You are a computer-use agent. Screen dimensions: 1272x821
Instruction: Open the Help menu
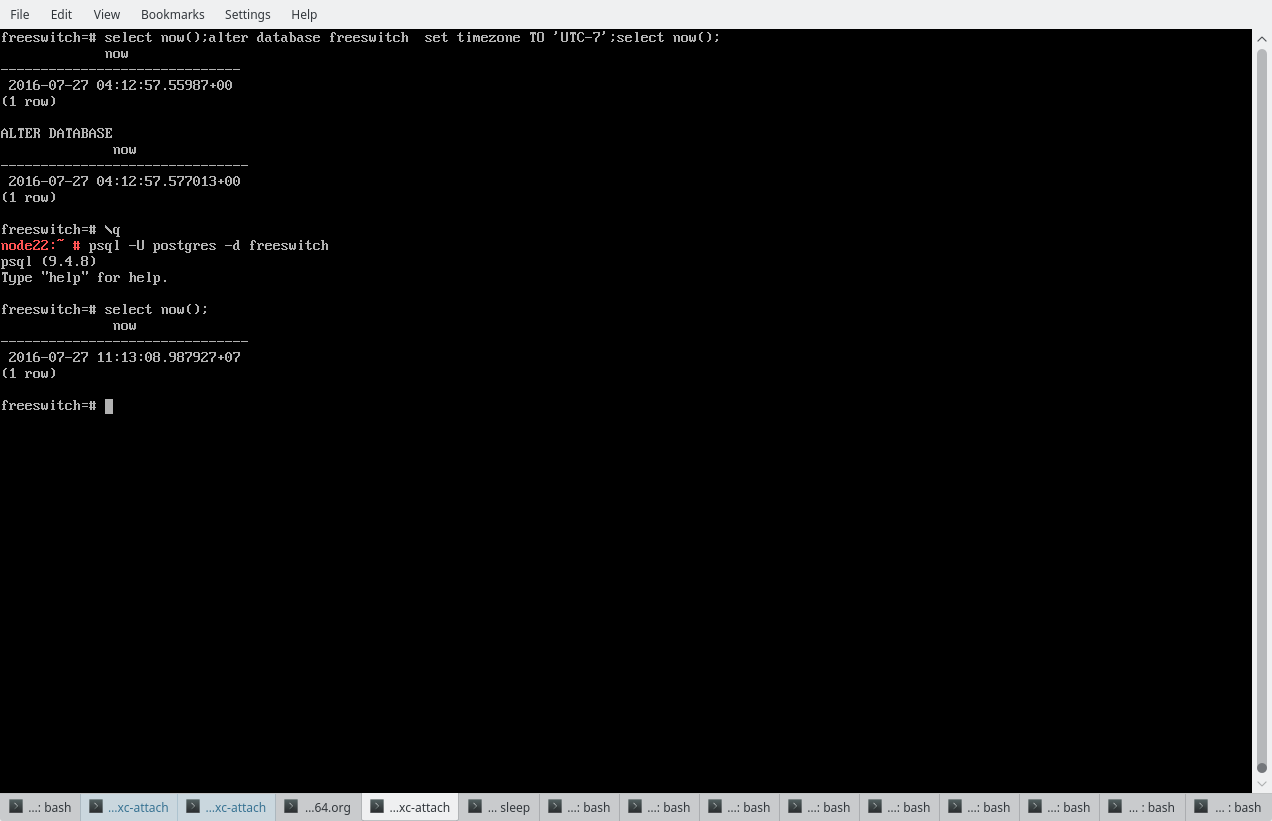[304, 14]
